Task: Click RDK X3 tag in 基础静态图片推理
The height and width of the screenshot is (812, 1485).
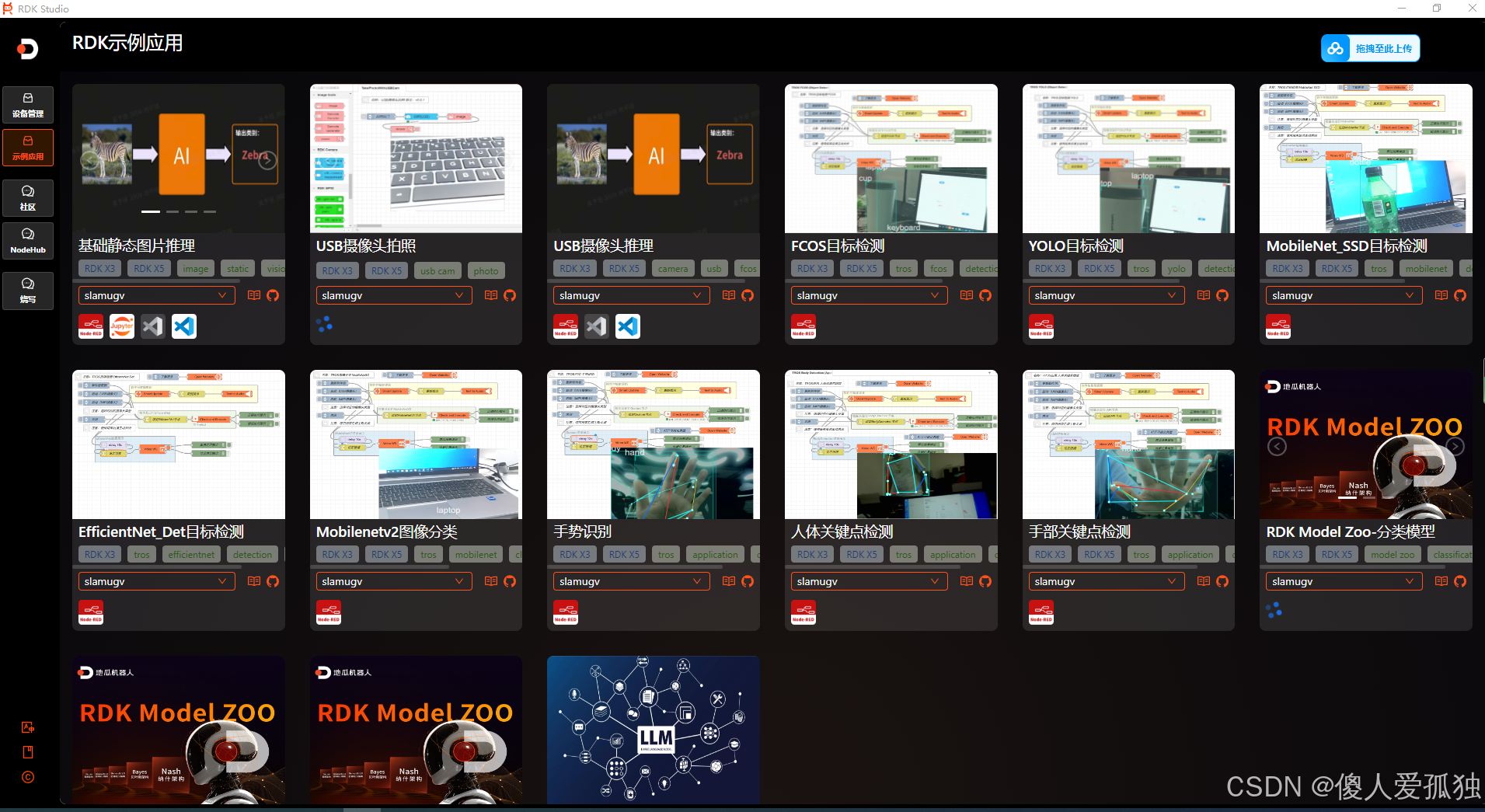Action: 99,269
